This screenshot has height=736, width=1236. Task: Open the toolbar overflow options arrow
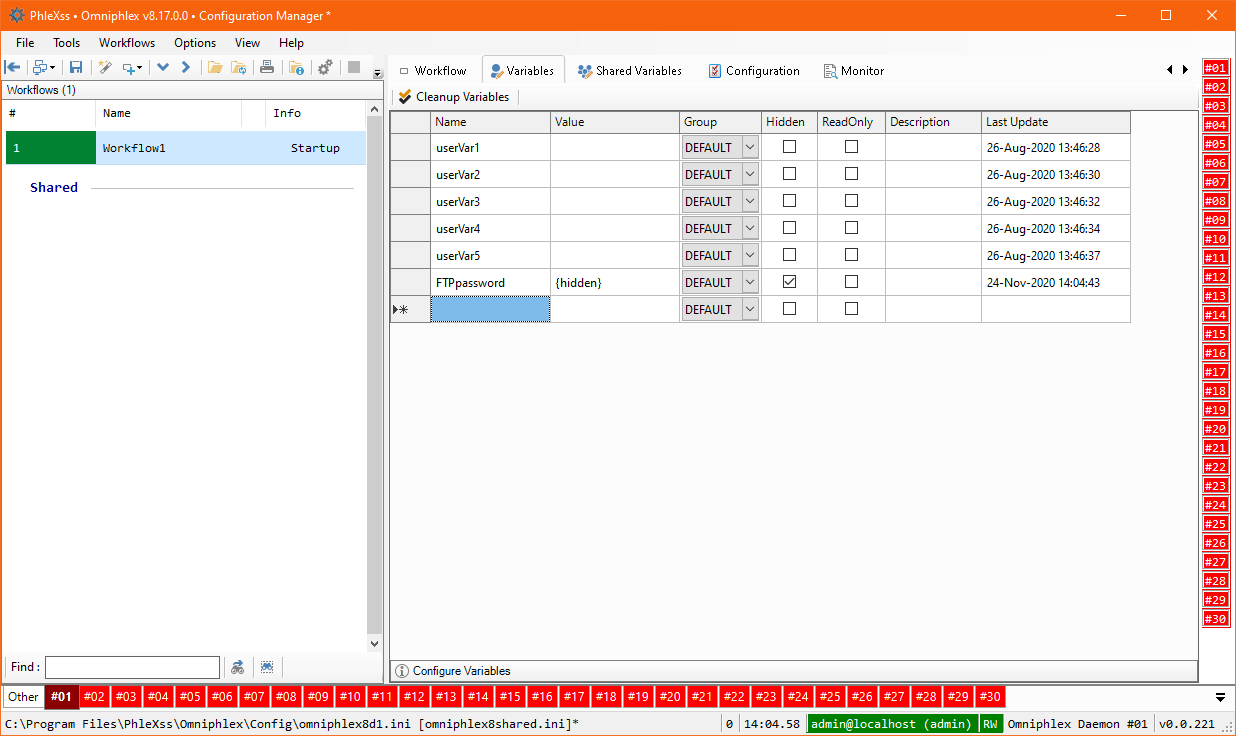[377, 73]
